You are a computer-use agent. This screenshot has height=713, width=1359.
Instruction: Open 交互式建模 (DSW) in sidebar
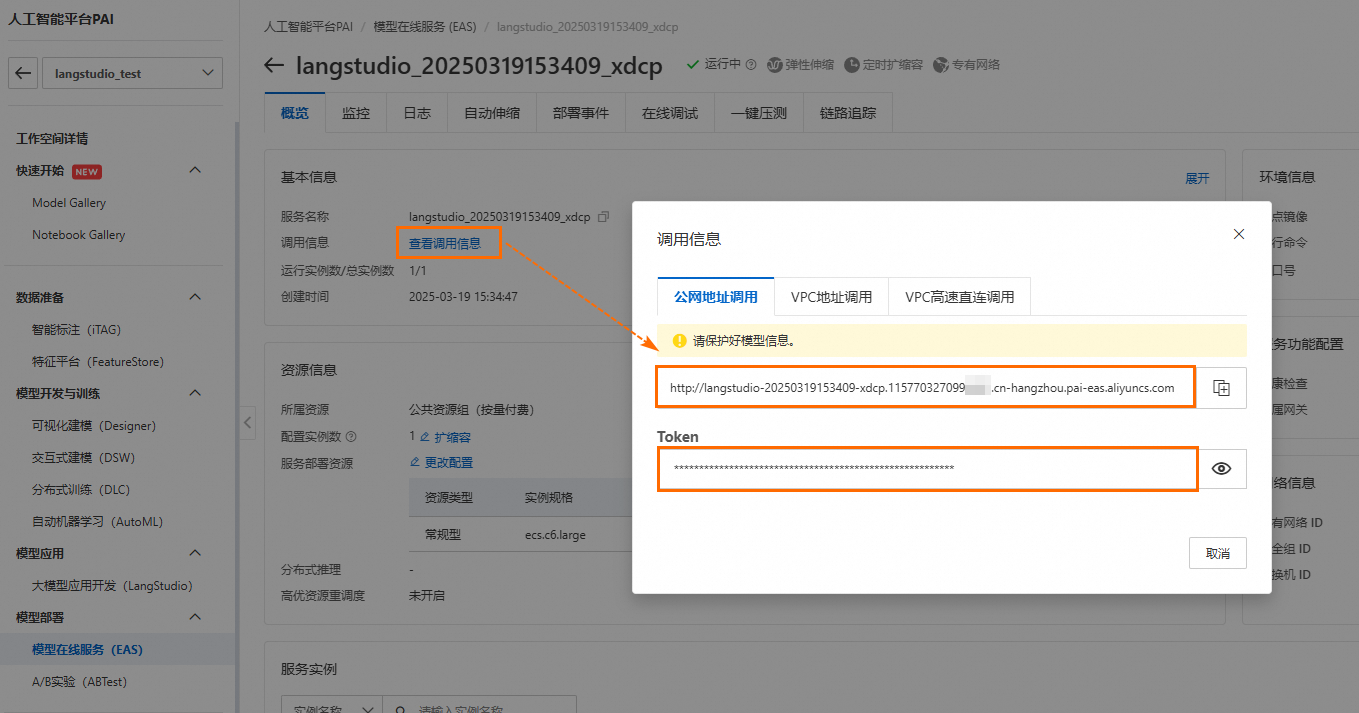pos(83,457)
